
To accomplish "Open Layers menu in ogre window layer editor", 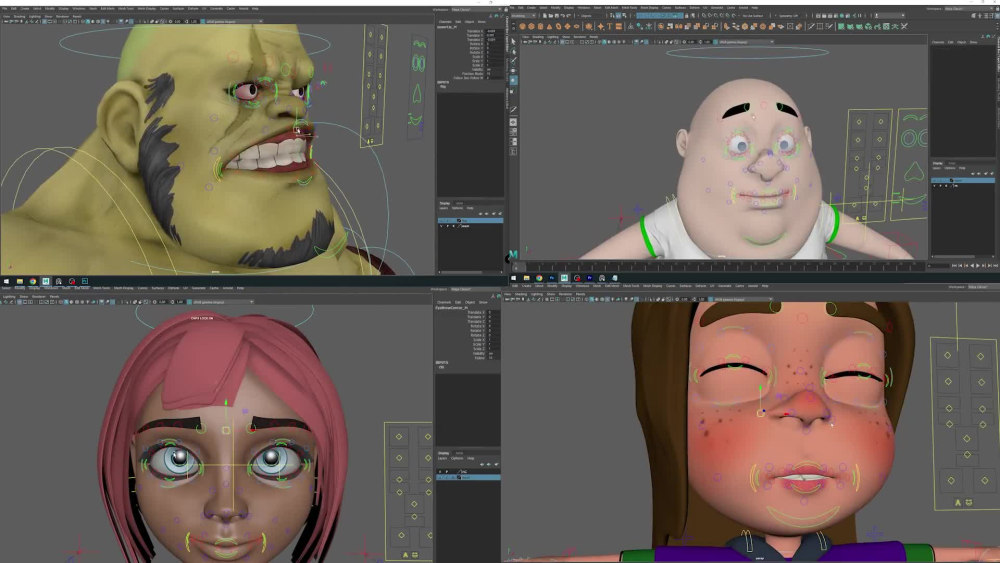I will point(443,208).
